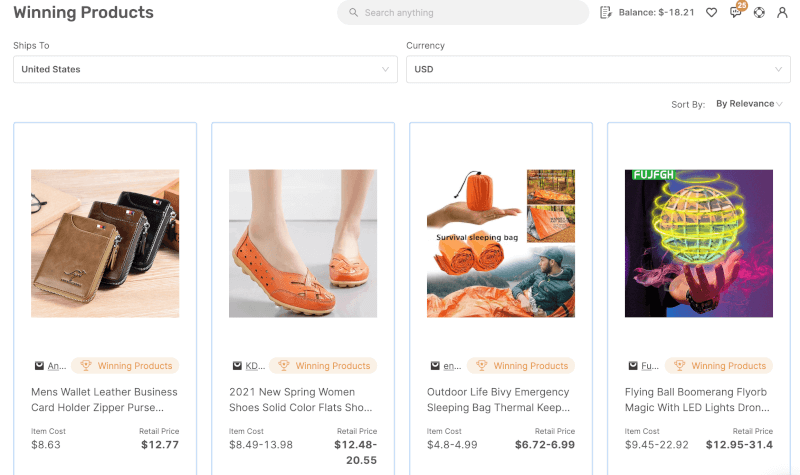
Task: Open the LED flying ball product image
Action: point(699,243)
